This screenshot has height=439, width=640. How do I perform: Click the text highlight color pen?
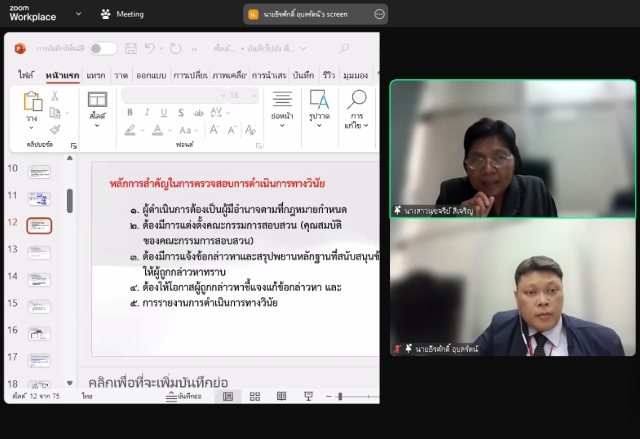point(130,130)
